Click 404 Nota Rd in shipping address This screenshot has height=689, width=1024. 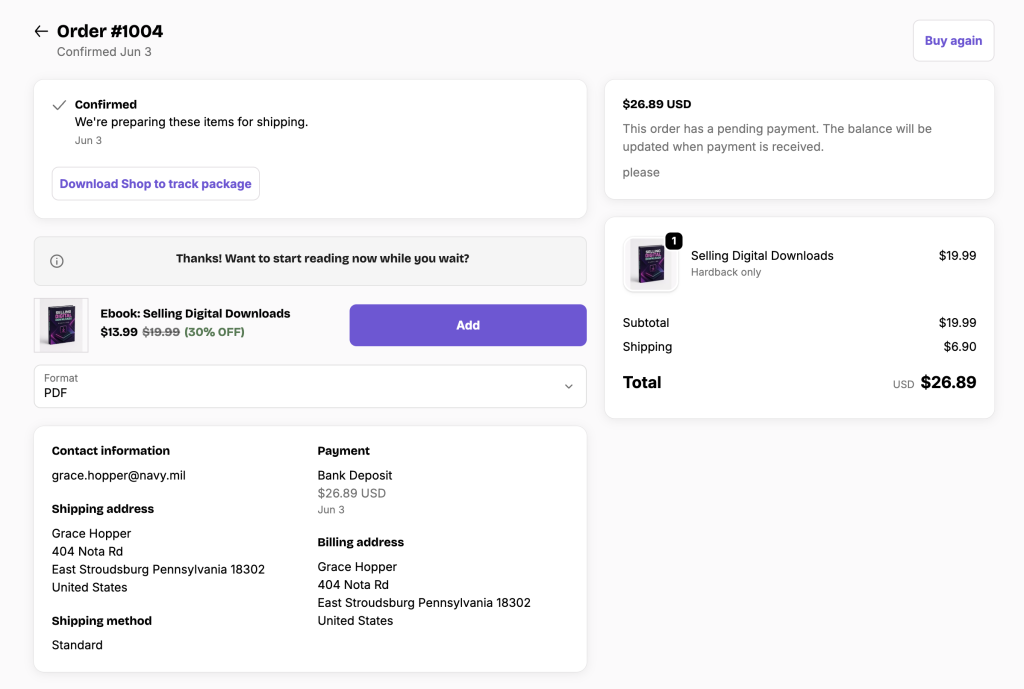88,551
